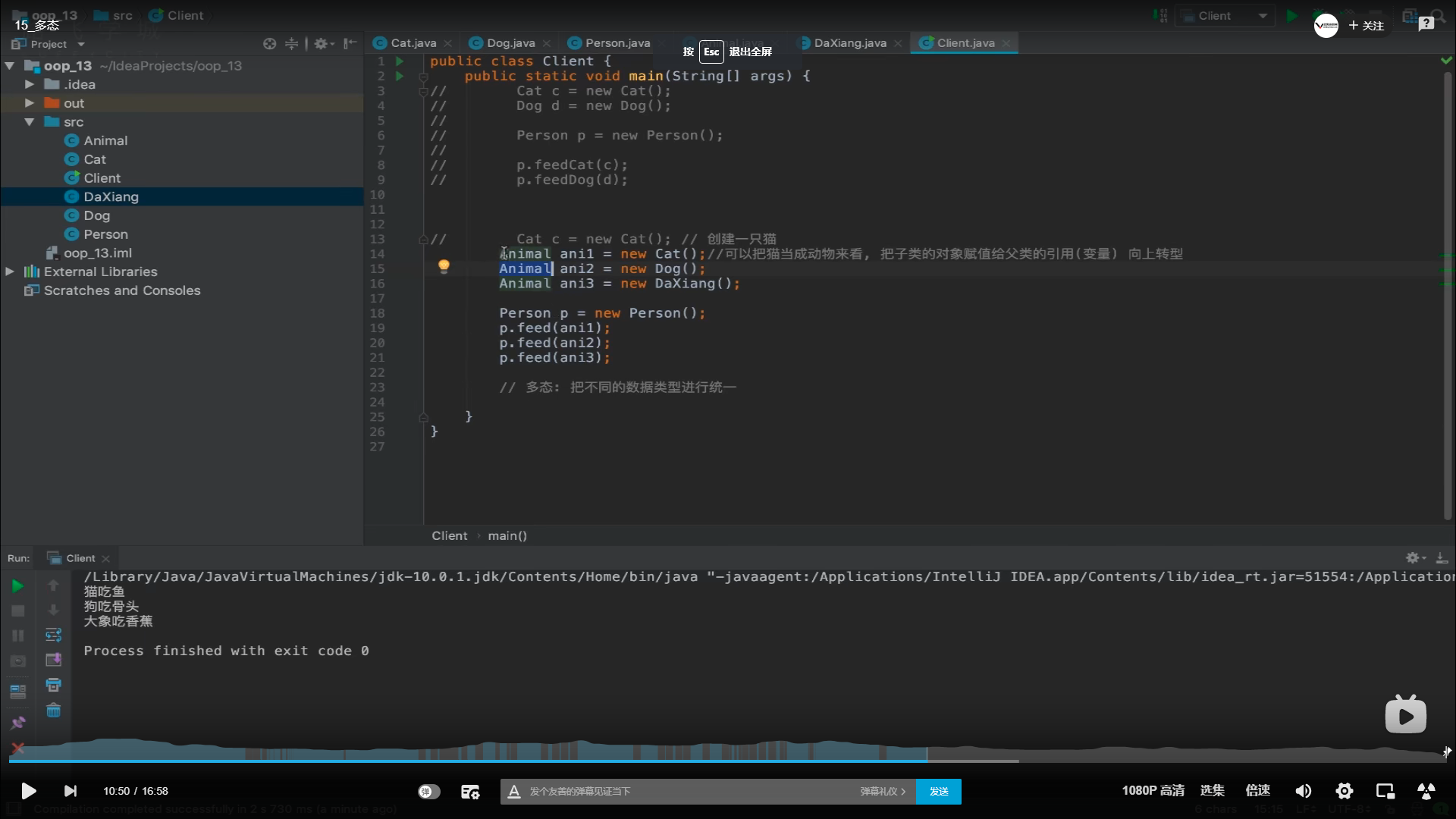1456x819 pixels.
Task: Toggle soft-wrap in Run console
Action: tap(53, 635)
